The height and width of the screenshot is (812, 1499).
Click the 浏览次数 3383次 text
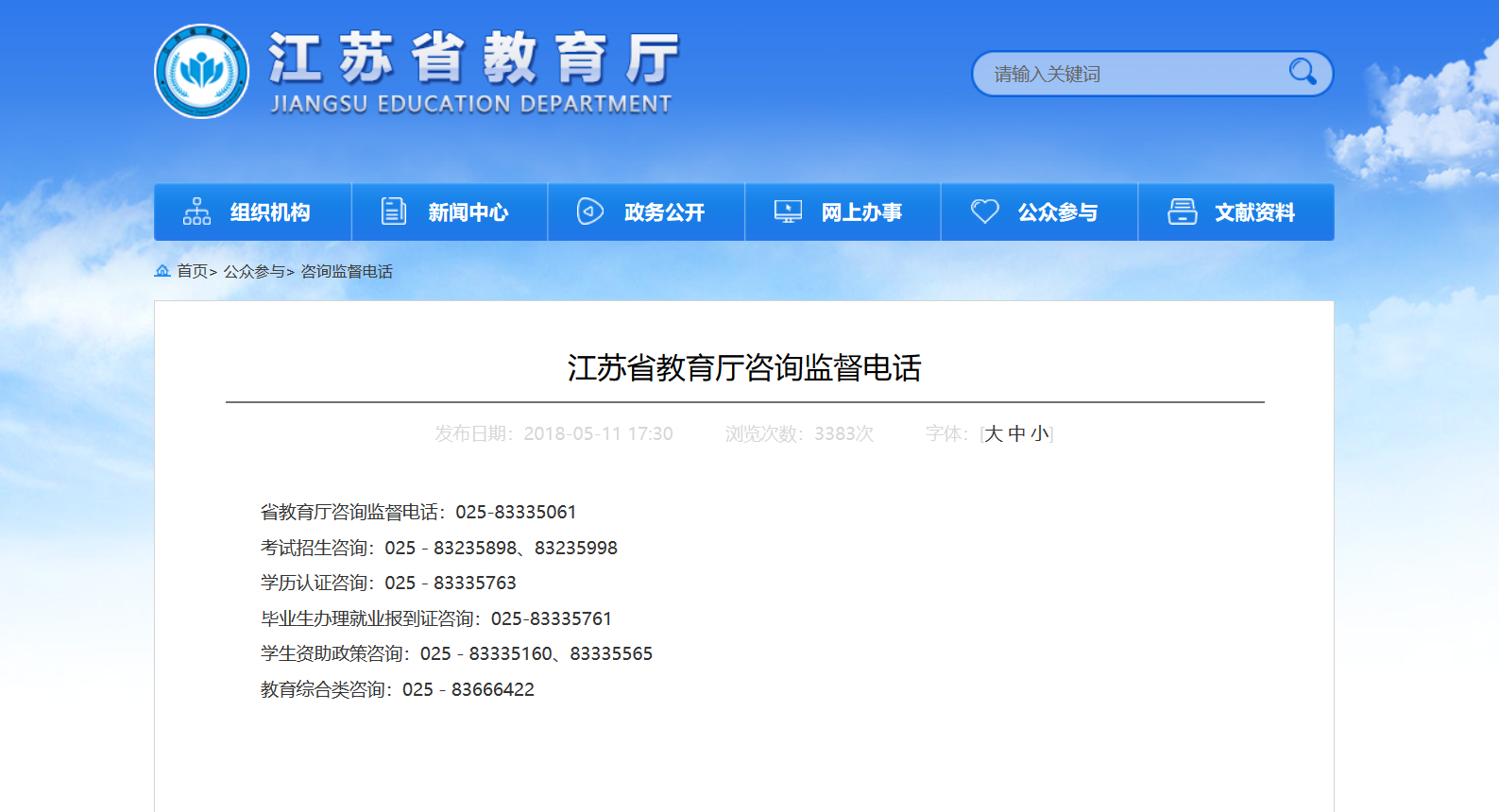point(799,433)
